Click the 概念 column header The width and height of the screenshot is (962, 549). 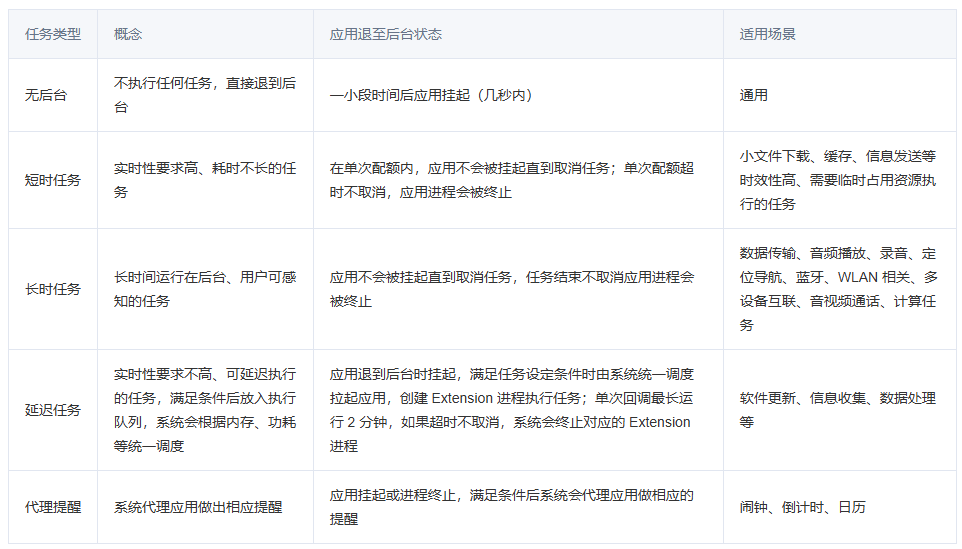pyautogui.click(x=206, y=34)
